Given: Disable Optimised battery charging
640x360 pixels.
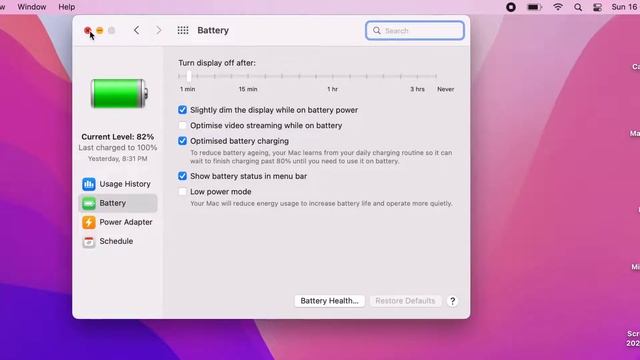Looking at the screenshot, I should [182, 141].
